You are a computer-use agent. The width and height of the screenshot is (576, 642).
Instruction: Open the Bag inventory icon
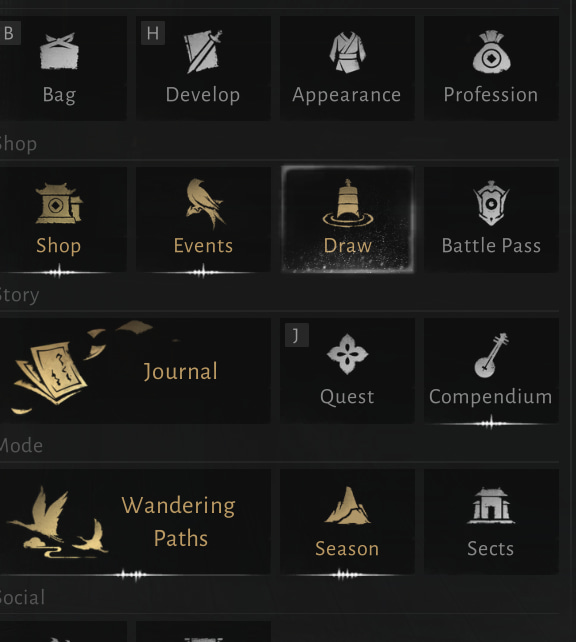point(59,51)
